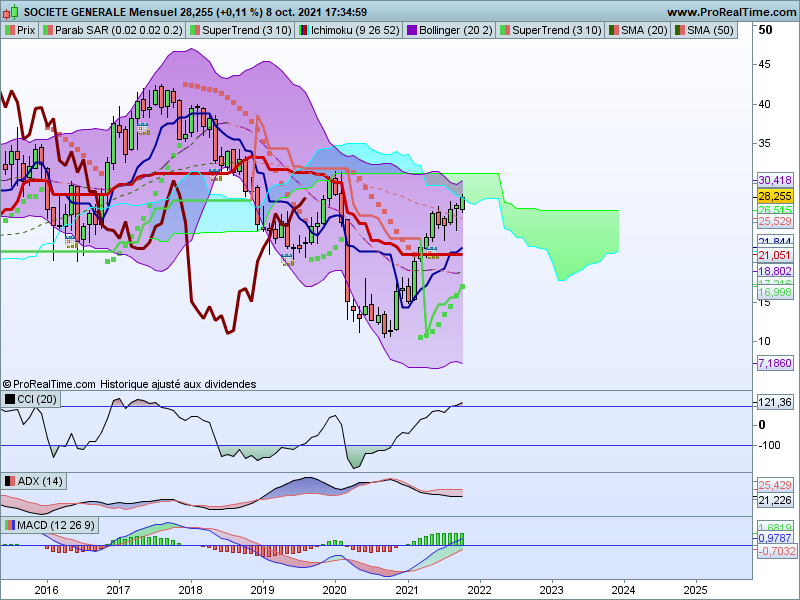Screen dimensions: 800x600
Task: Click the 45 value on price axis
Action: click(764, 64)
